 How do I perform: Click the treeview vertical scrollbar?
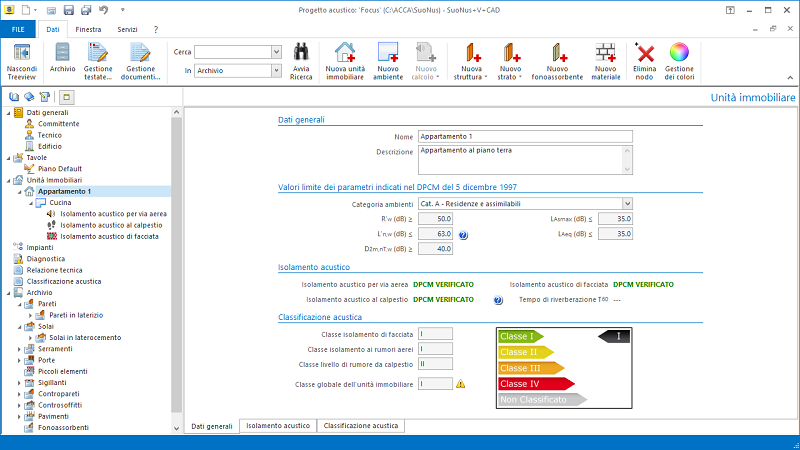coord(177,264)
